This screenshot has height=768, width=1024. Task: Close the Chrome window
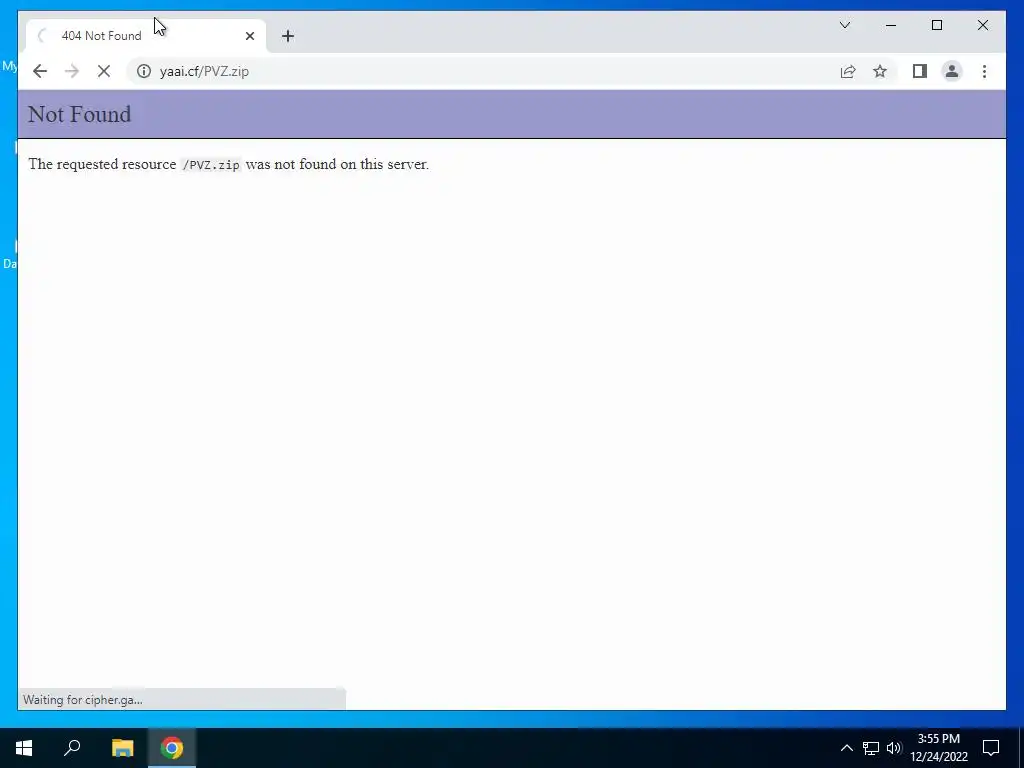(982, 25)
